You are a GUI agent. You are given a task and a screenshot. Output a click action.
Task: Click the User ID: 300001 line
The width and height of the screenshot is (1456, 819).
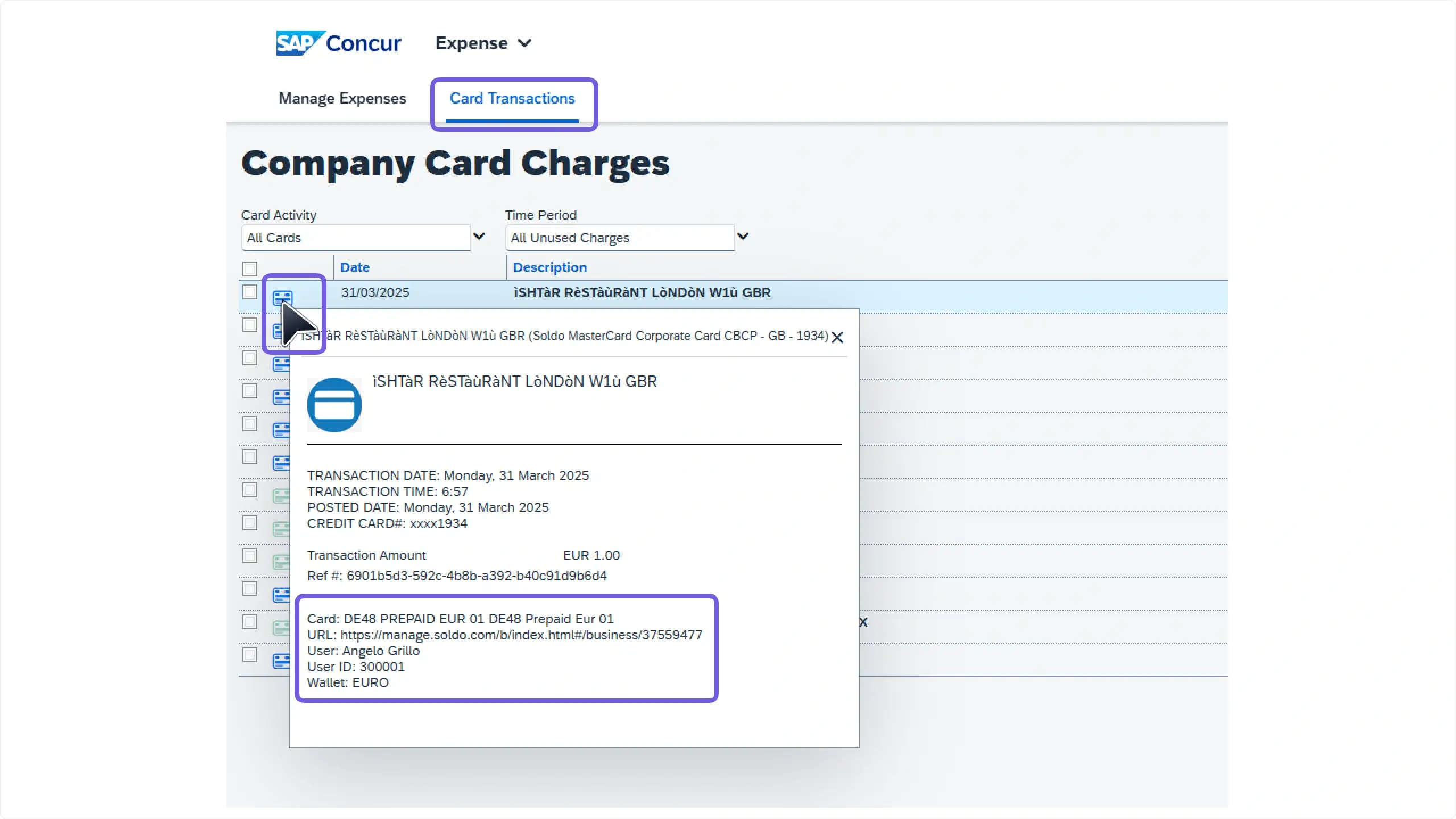(356, 667)
